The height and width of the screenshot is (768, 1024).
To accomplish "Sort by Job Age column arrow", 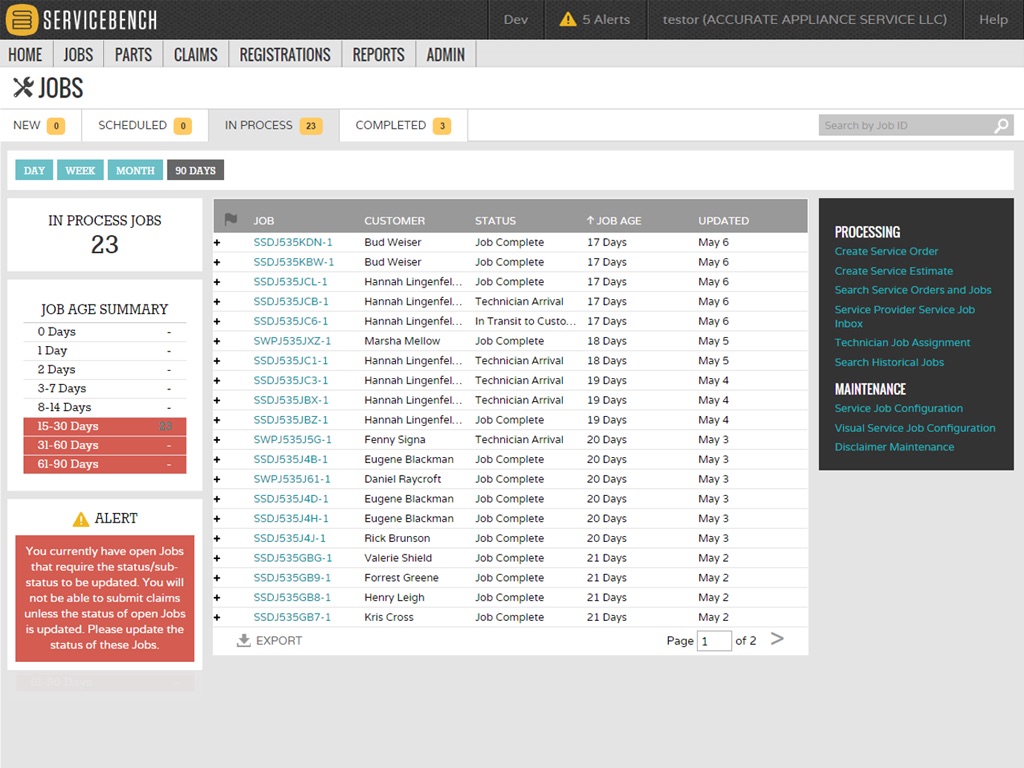I will 590,220.
